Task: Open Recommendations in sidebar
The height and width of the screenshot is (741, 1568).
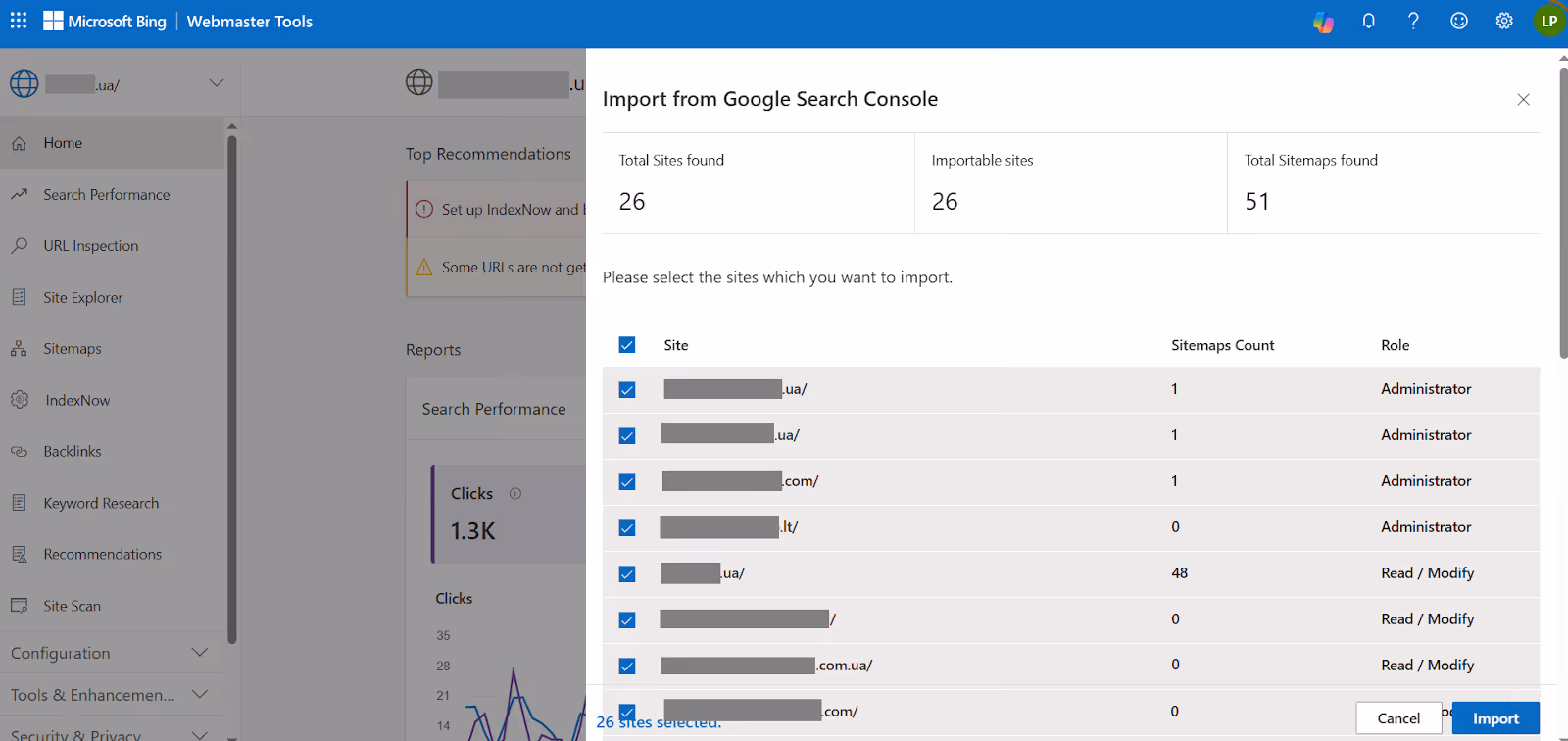Action: [x=113, y=554]
